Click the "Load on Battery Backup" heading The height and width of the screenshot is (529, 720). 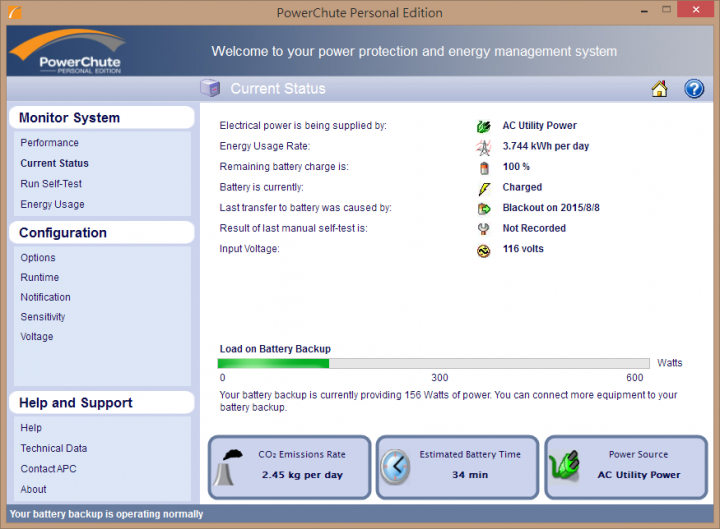point(275,349)
